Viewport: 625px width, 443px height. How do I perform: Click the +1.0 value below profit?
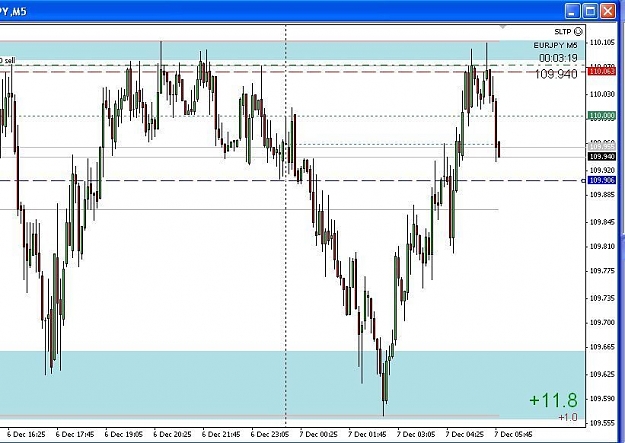point(568,417)
